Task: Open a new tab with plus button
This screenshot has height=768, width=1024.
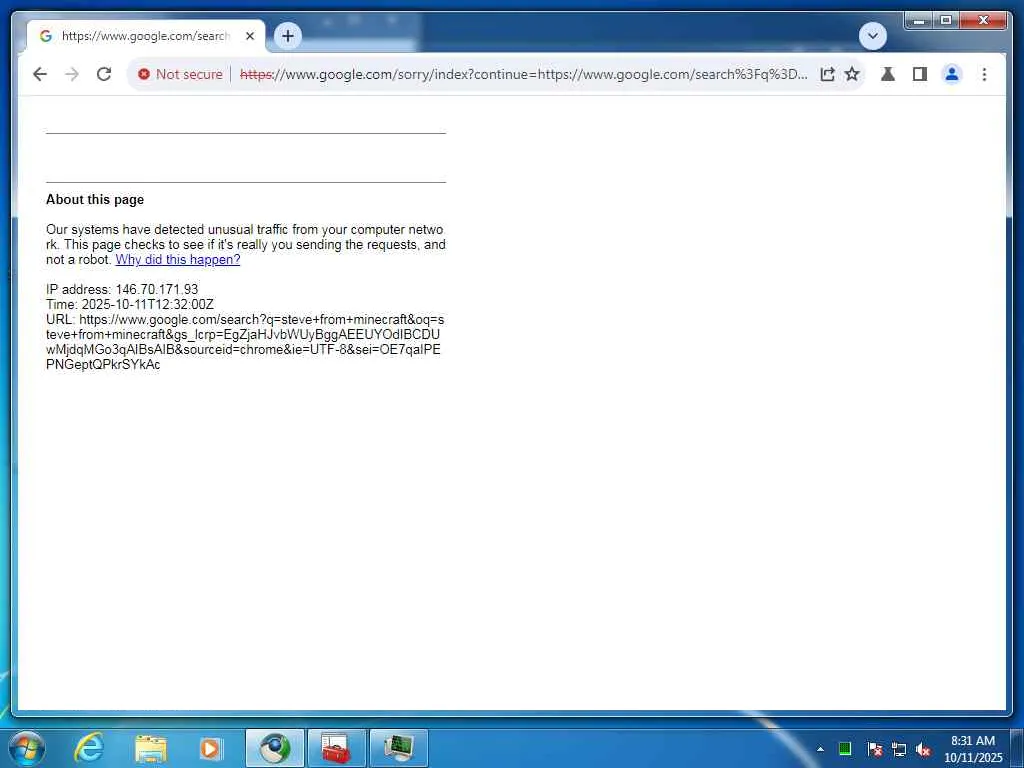Action: click(x=288, y=36)
